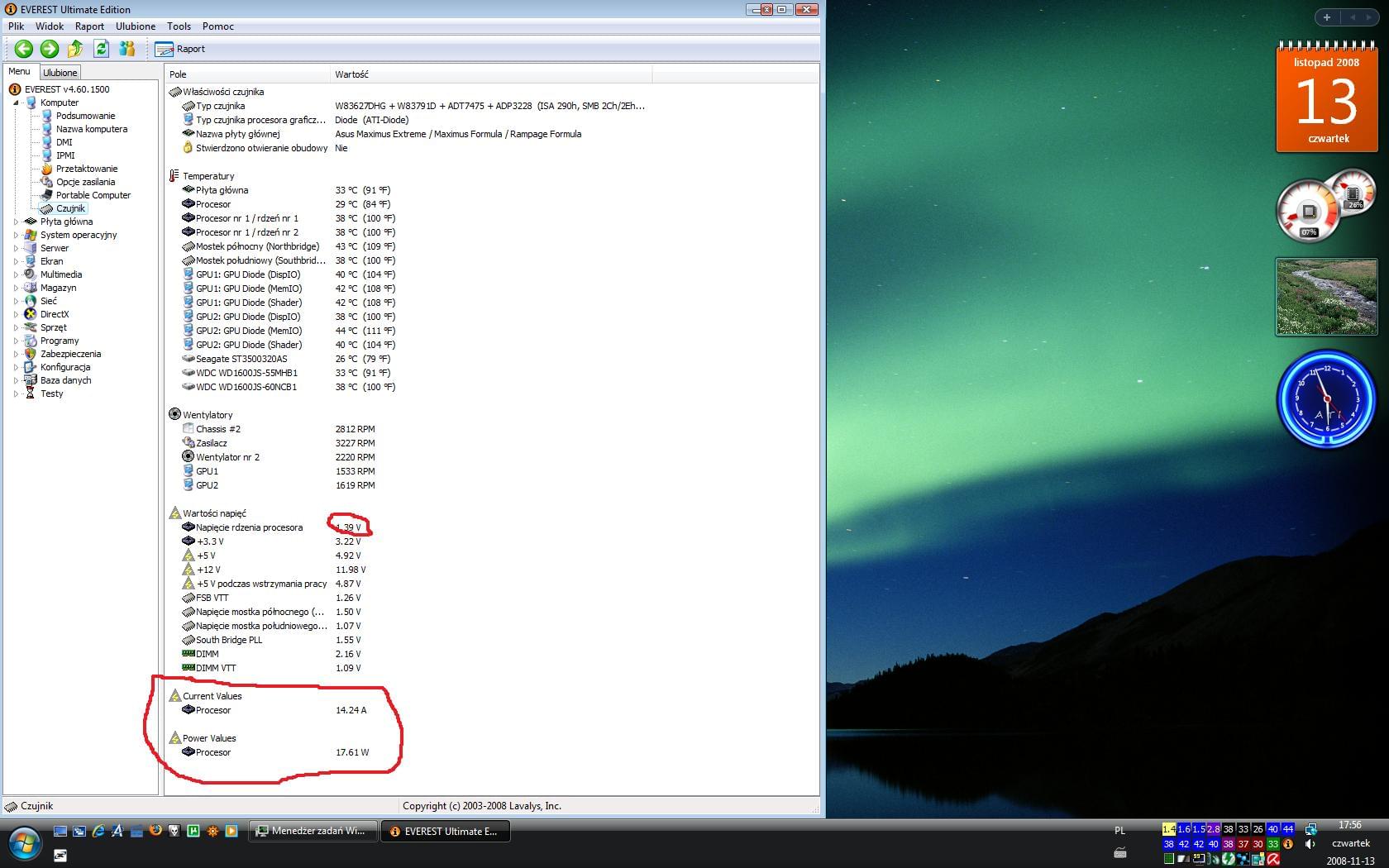Click the Pole column header
This screenshot has width=1389, height=868.
click(247, 74)
